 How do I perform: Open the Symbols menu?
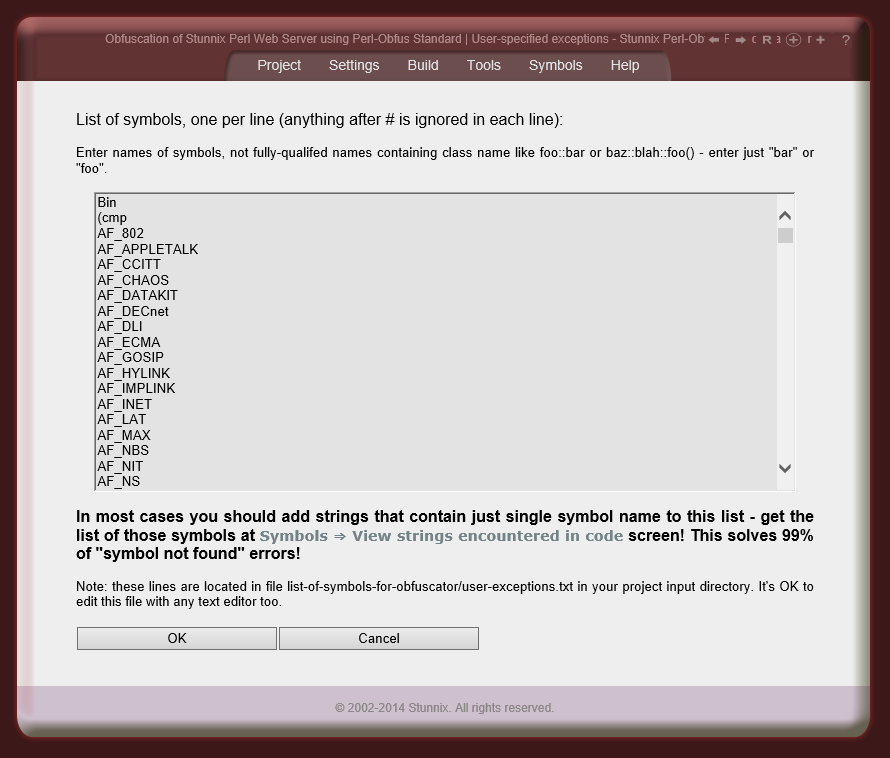pos(555,65)
